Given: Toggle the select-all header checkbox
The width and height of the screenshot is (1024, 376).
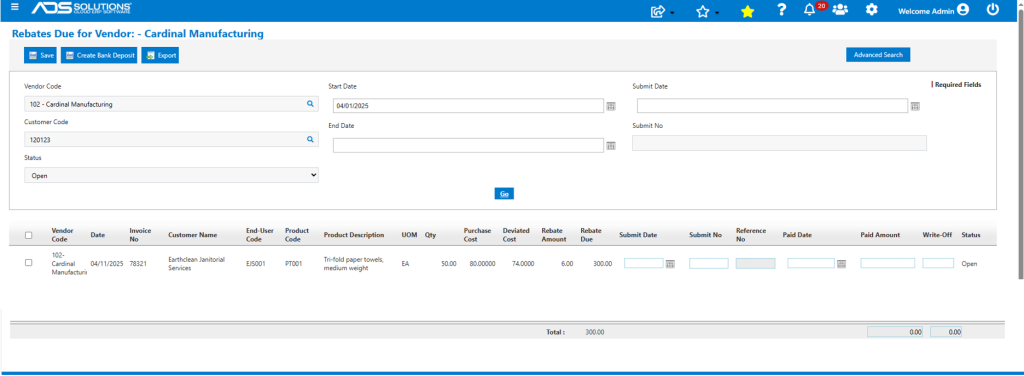Looking at the screenshot, I should (x=28, y=235).
